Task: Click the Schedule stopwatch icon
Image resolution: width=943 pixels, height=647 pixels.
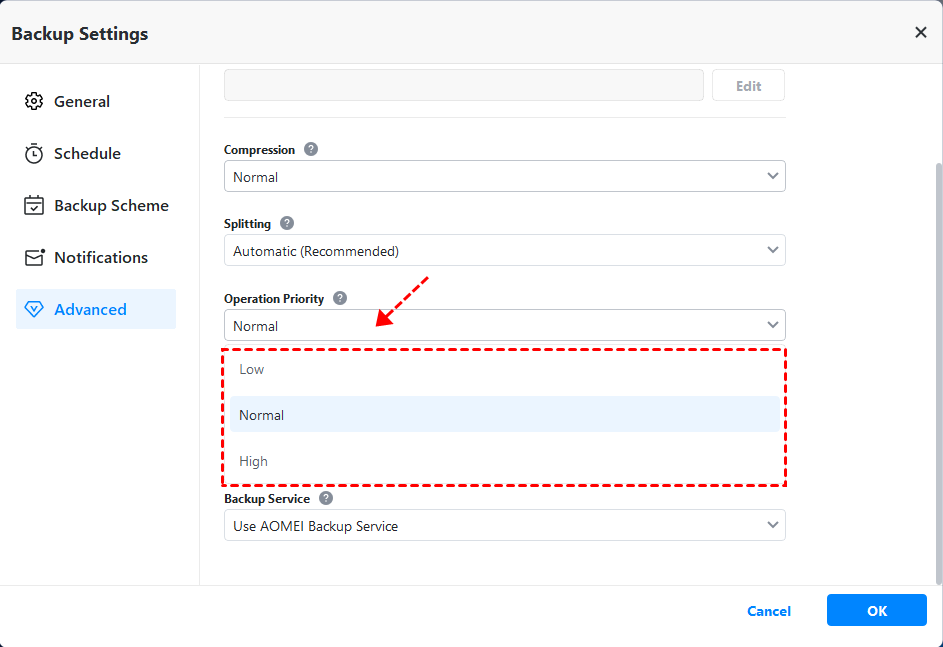Action: [x=34, y=153]
